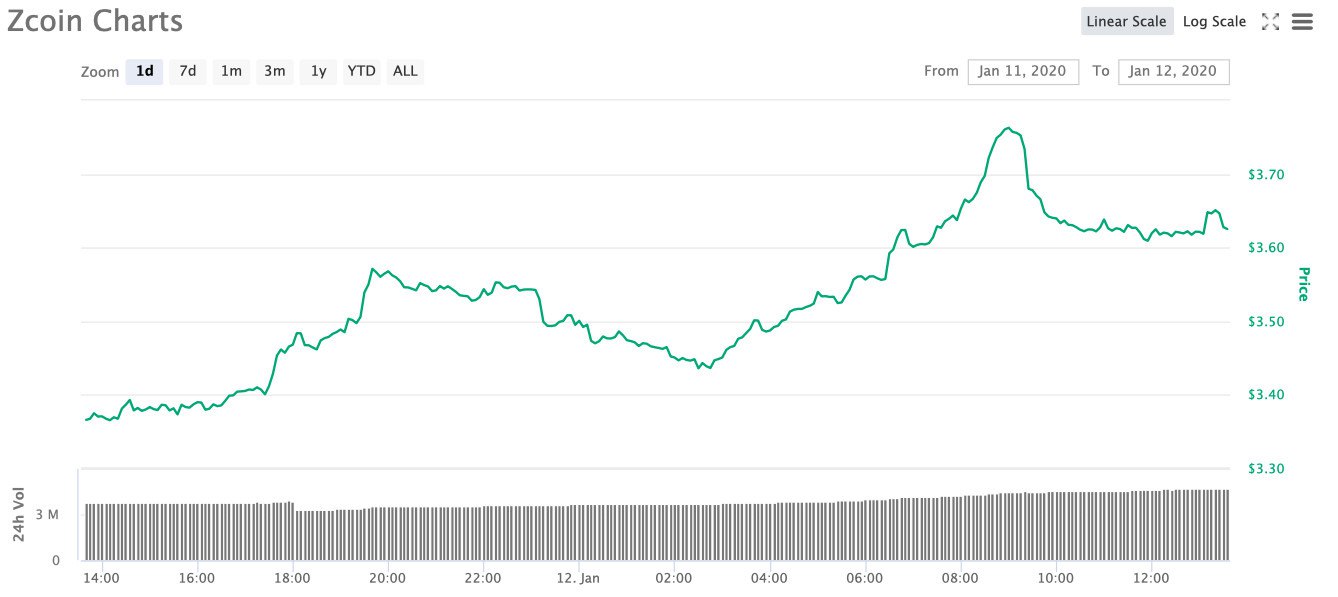1338x597 pixels.
Task: Select the 1d zoom range
Action: coord(145,71)
